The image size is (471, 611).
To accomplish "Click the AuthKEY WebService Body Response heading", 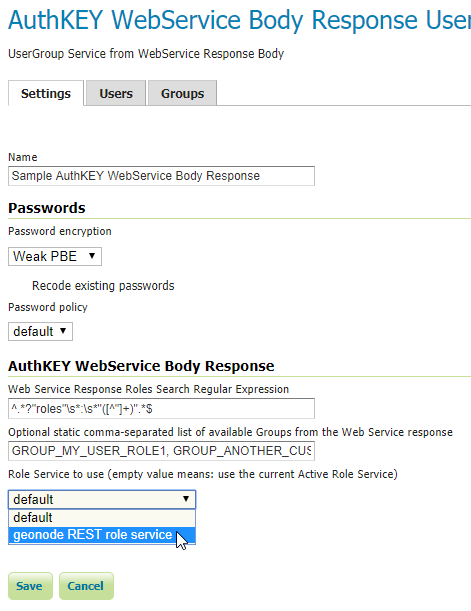I will (x=141, y=366).
